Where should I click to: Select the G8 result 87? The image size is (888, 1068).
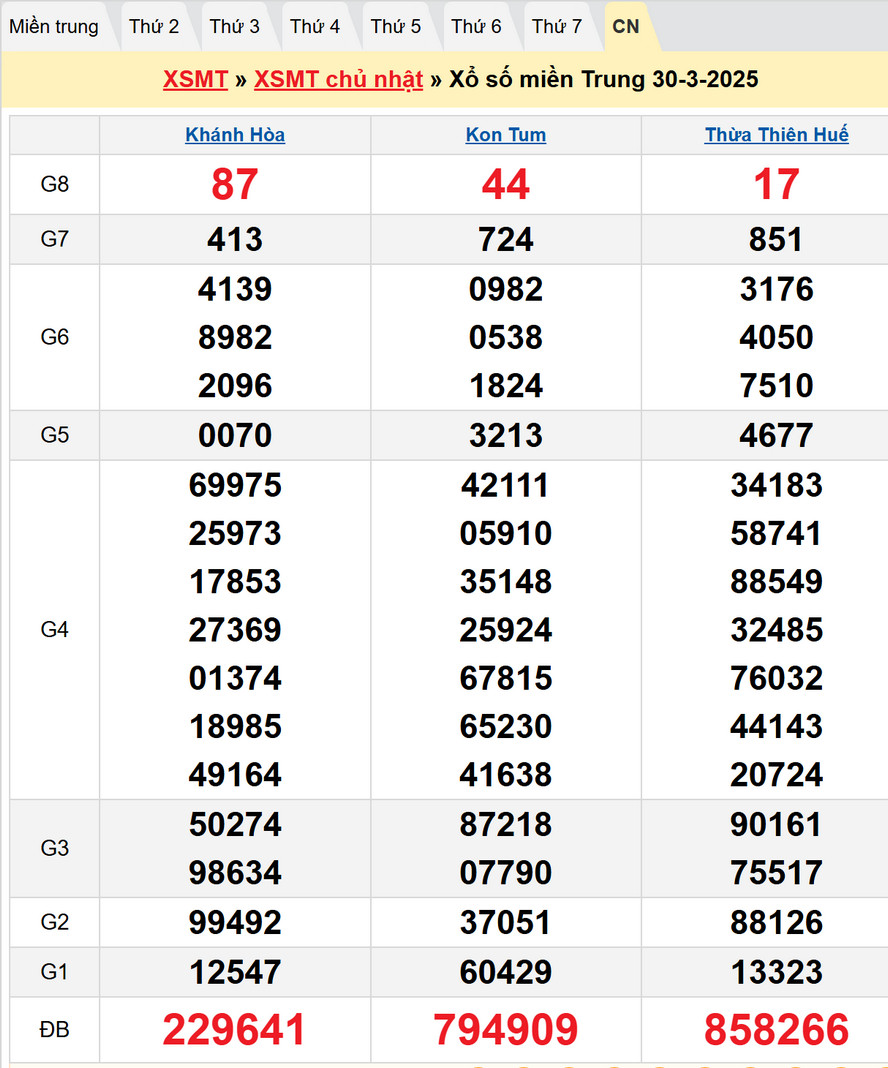coord(235,185)
